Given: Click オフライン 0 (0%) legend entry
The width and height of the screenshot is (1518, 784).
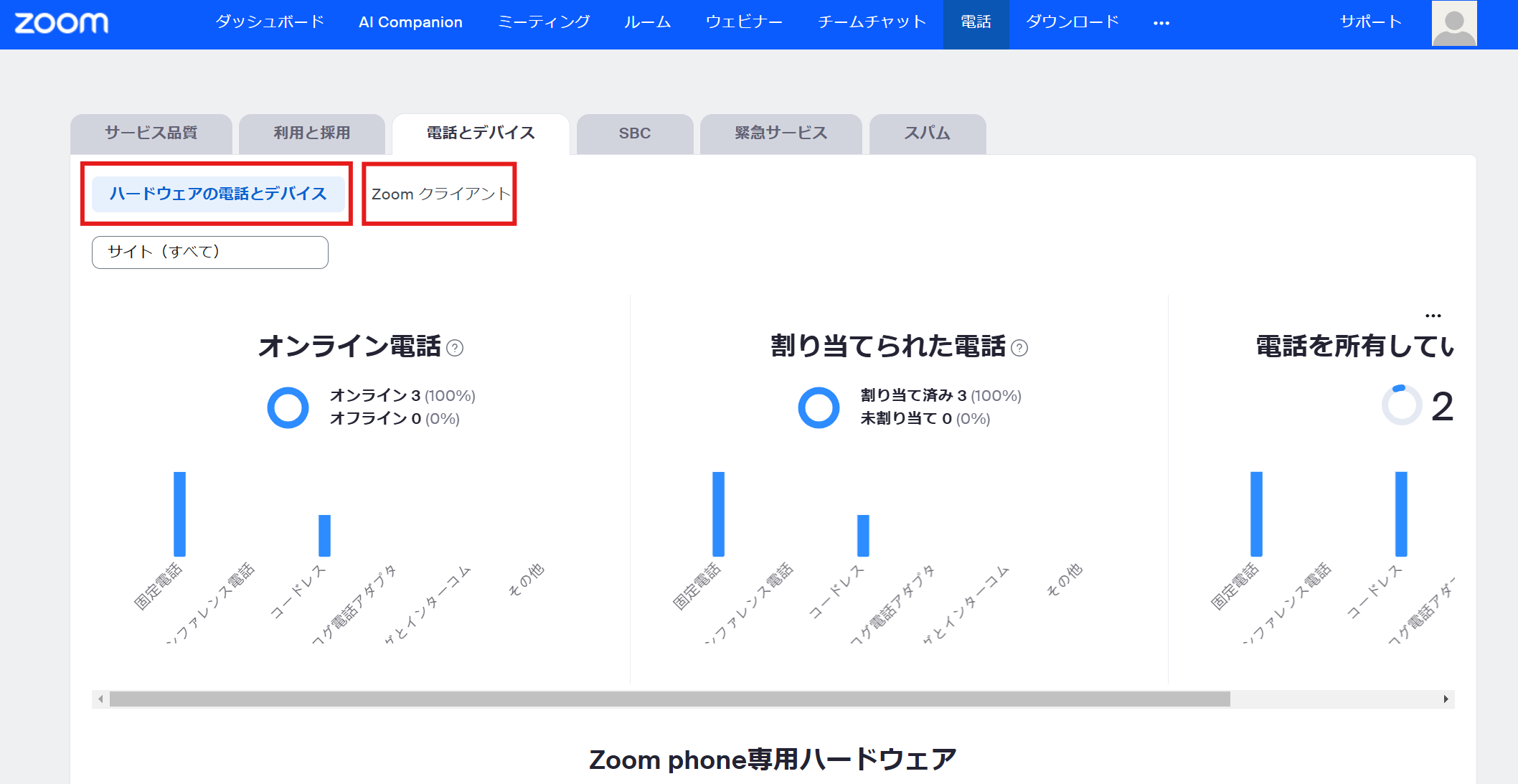Looking at the screenshot, I should (x=395, y=418).
